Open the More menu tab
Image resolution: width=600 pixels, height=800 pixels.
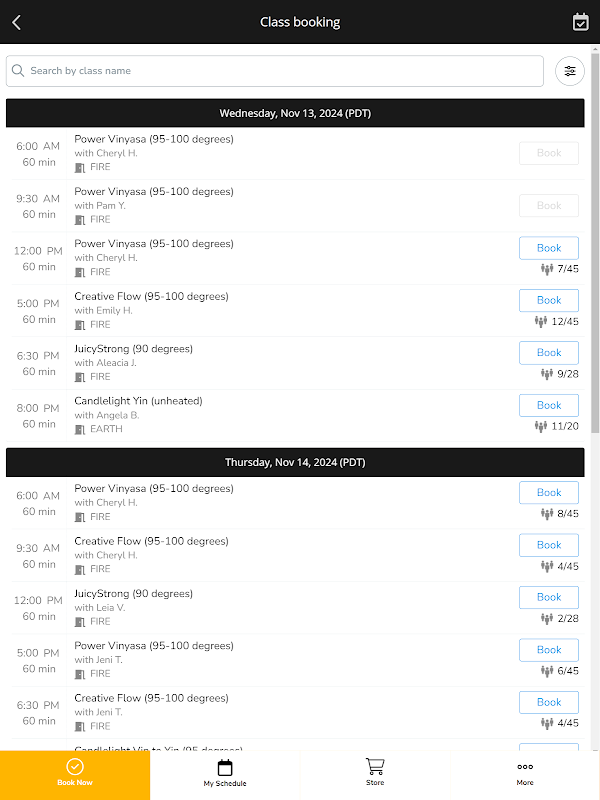point(525,773)
